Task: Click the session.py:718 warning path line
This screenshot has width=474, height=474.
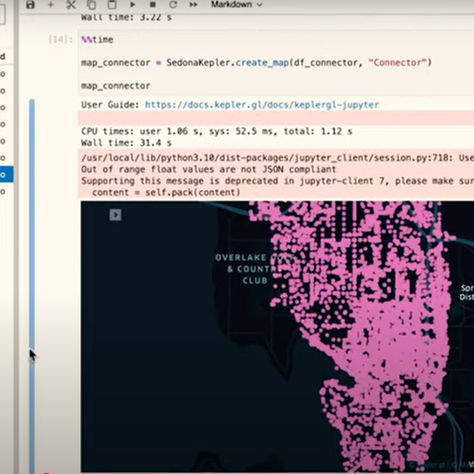Action: [x=277, y=158]
